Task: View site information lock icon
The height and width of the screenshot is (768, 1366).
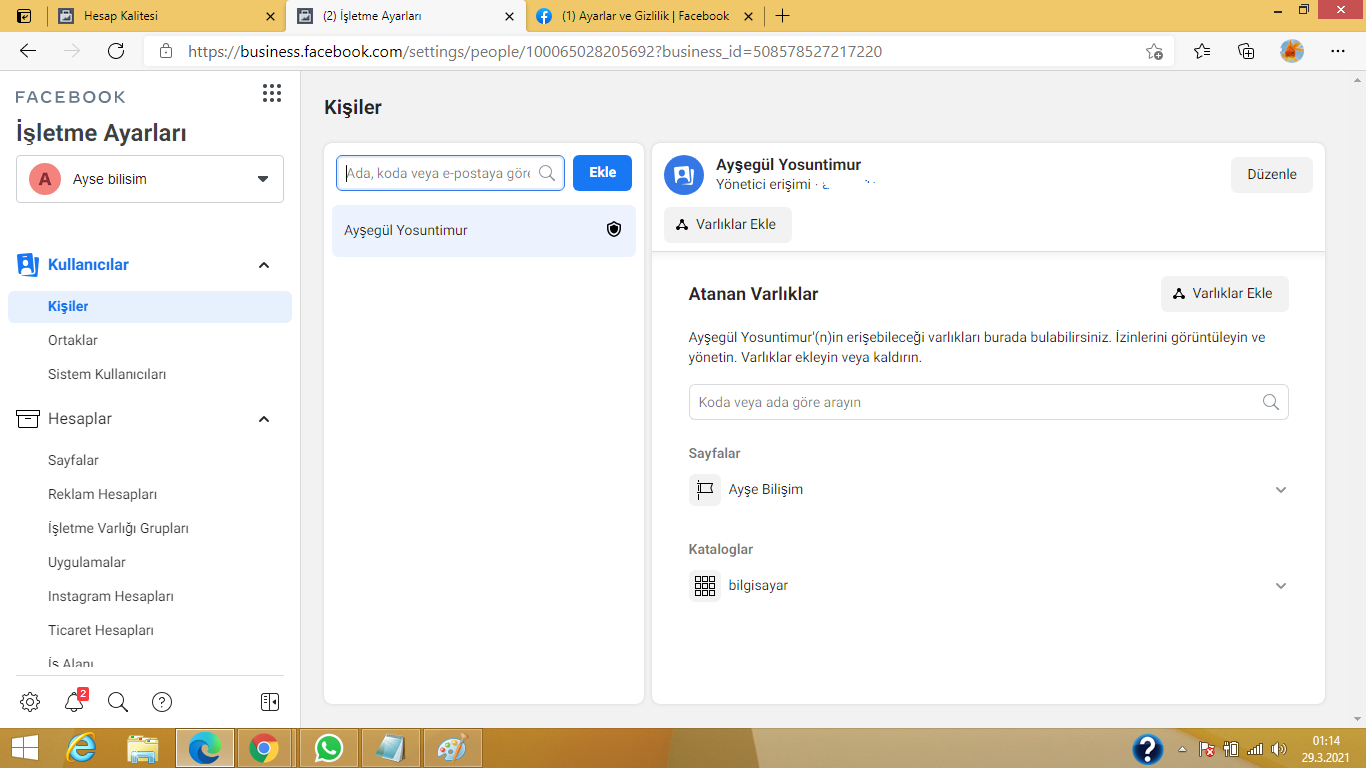Action: [x=166, y=51]
